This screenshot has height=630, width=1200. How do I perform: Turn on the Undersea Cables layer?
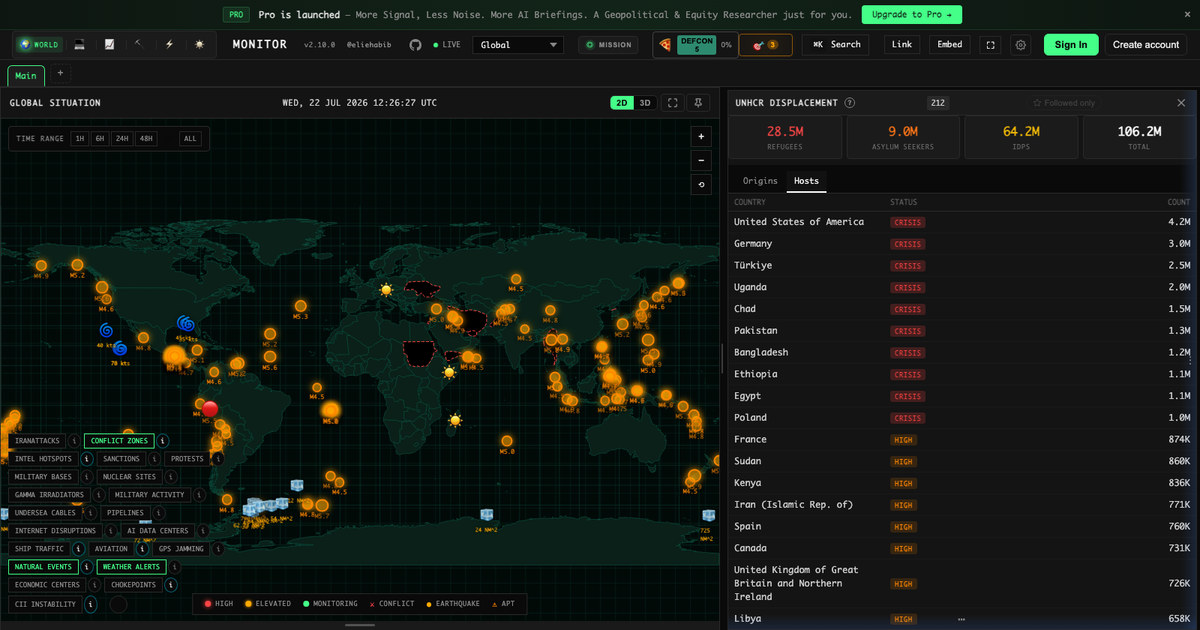[45, 513]
